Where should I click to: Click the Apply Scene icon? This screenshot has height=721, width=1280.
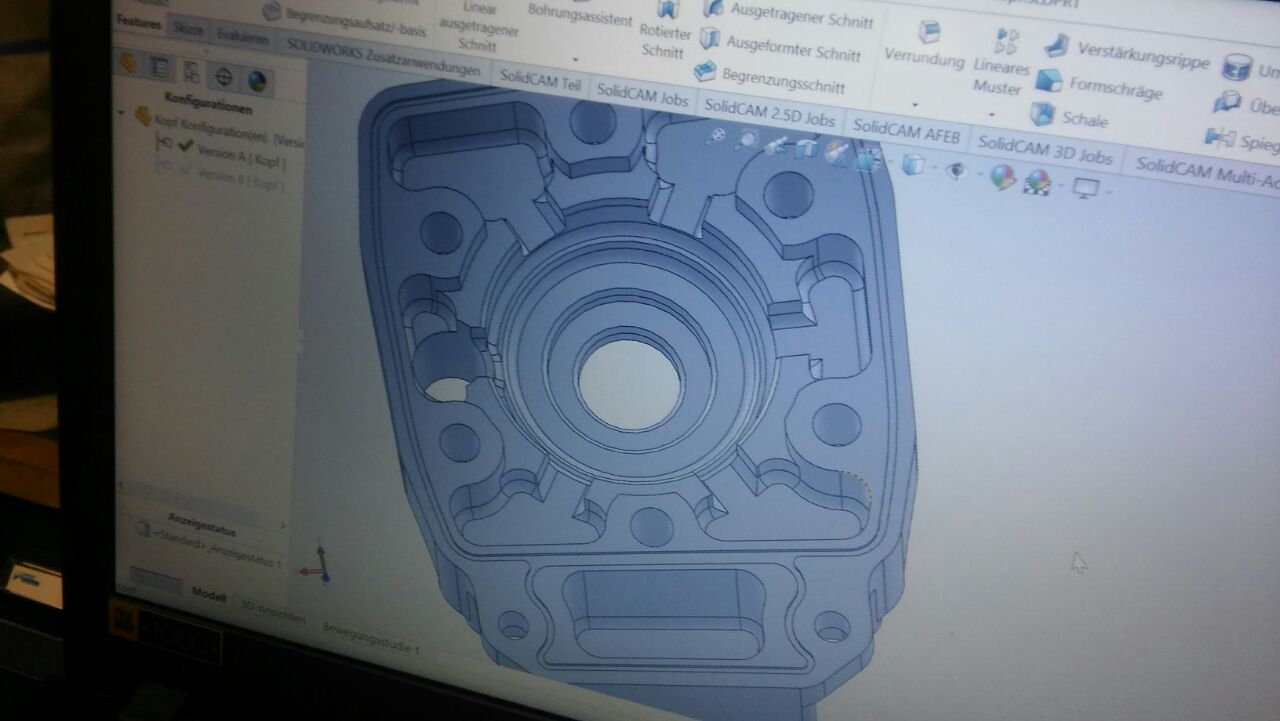[x=1038, y=182]
